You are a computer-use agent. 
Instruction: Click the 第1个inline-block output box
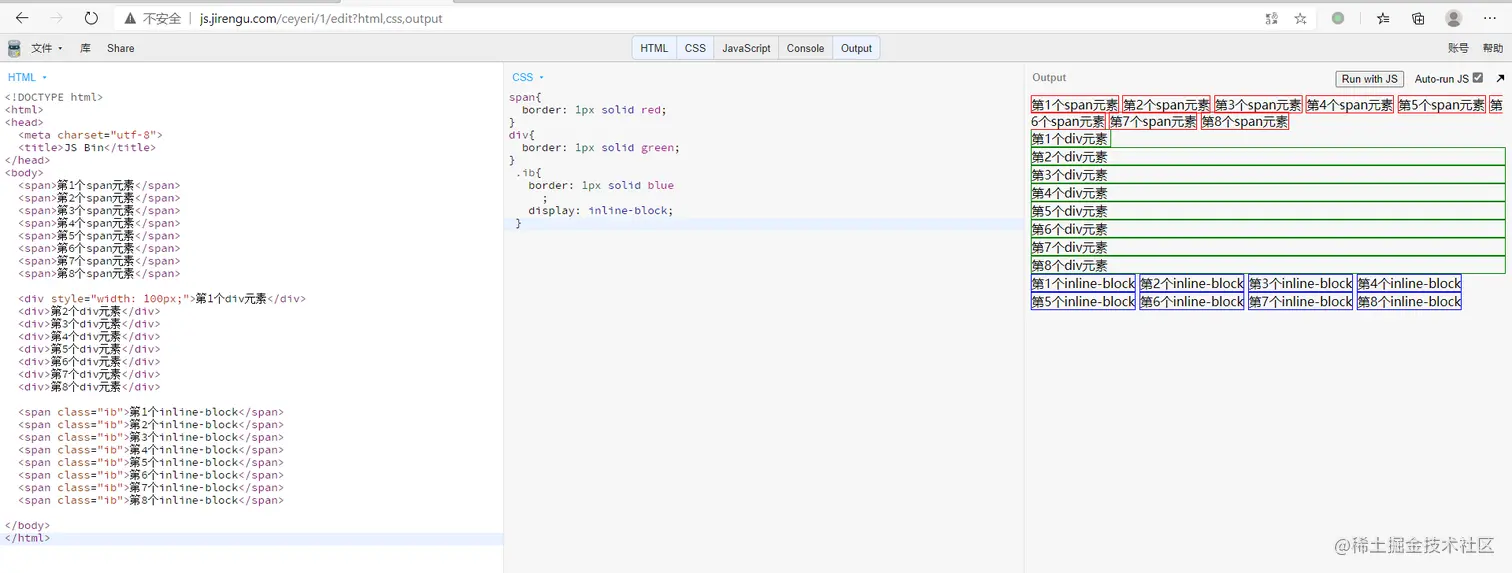[1083, 284]
